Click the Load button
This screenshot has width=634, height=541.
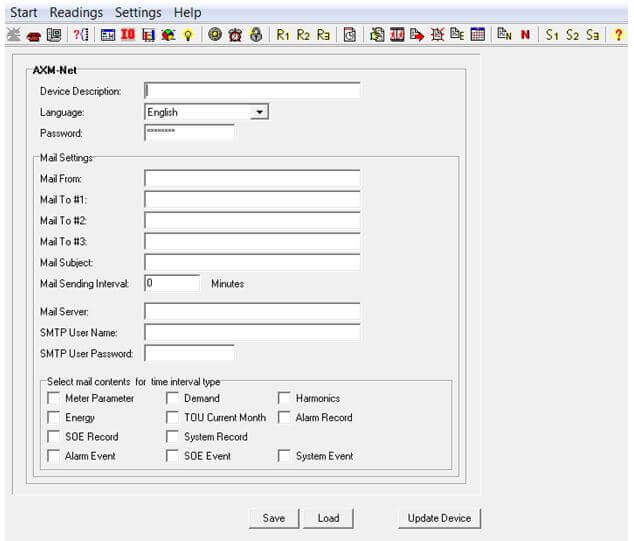coord(328,518)
